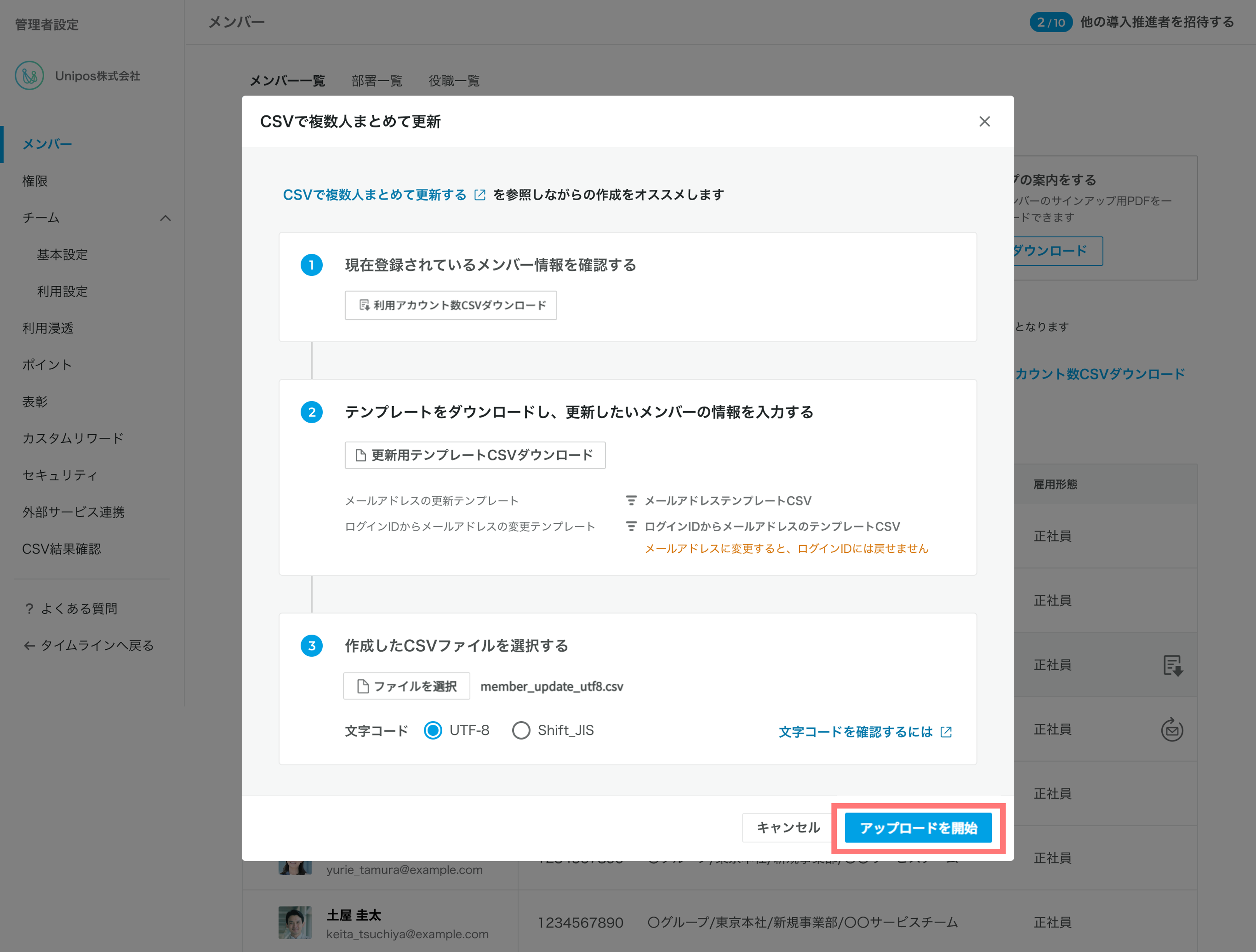1256x952 pixels.
Task: Open the CSV結果確認 page
Action: (x=61, y=549)
